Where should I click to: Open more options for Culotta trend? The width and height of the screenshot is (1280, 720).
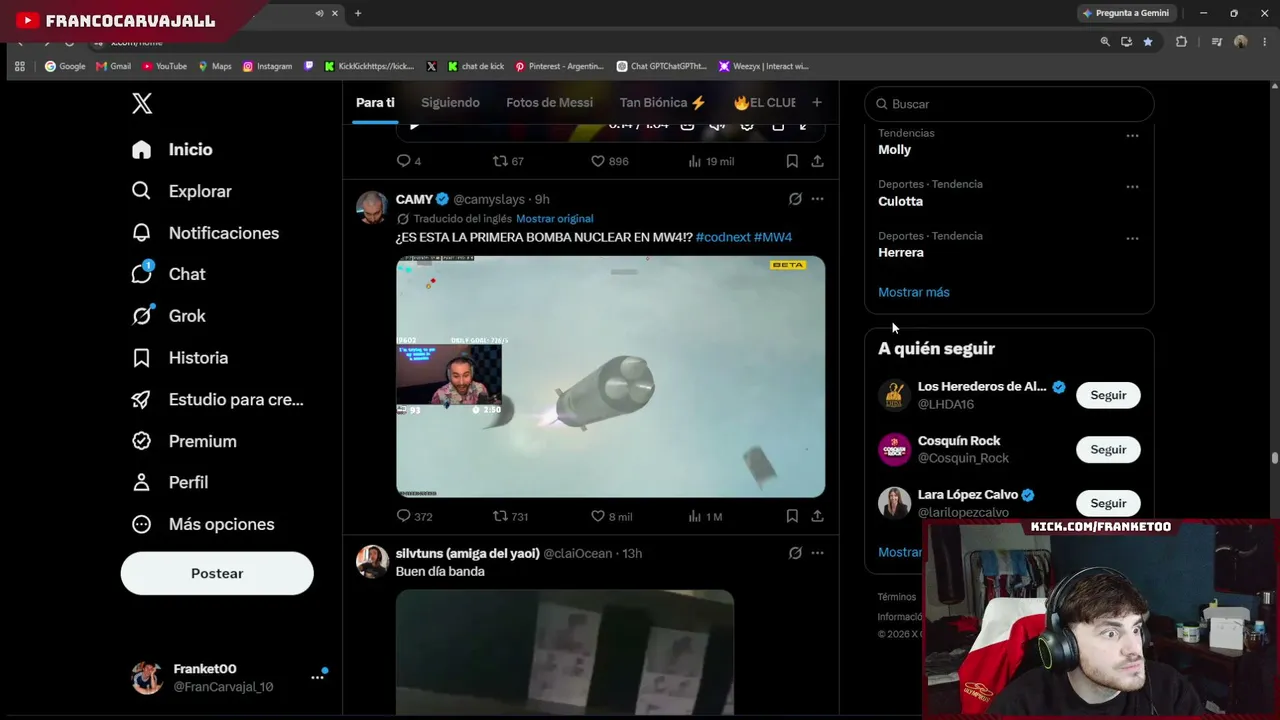[x=1132, y=186]
